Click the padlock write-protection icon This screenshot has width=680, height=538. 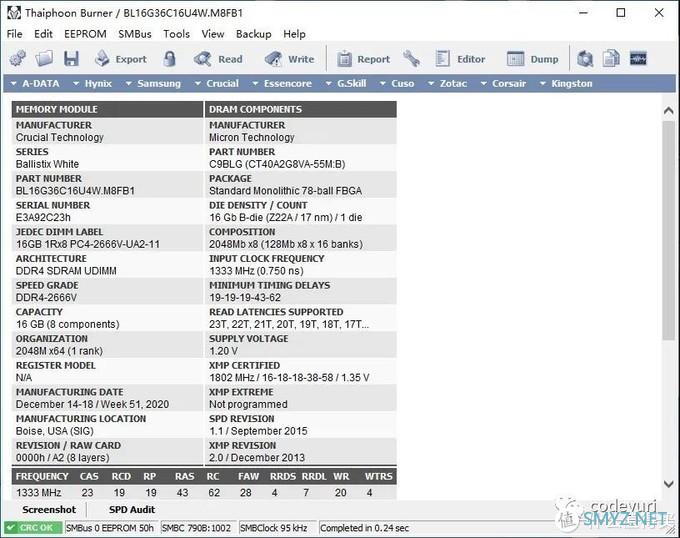[x=170, y=59]
